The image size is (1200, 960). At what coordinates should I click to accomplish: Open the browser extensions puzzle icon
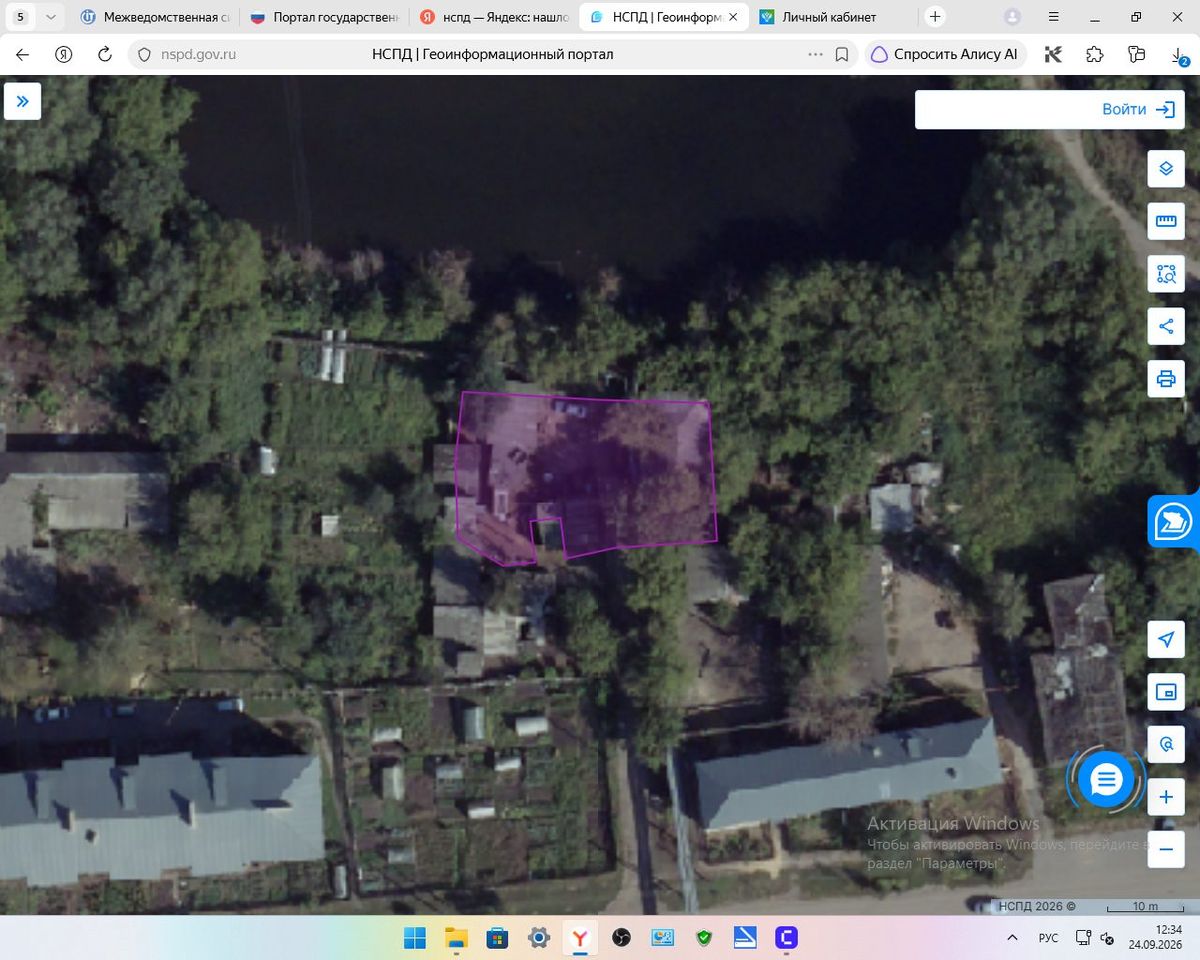pos(1094,55)
